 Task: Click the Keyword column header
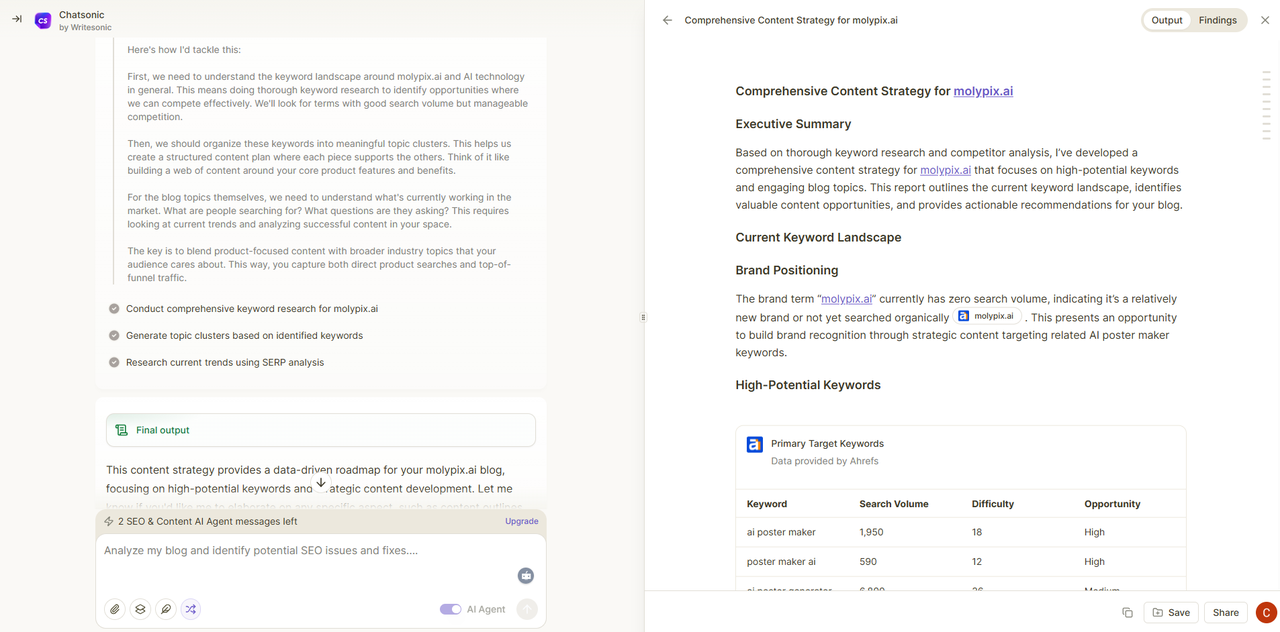[x=767, y=504]
